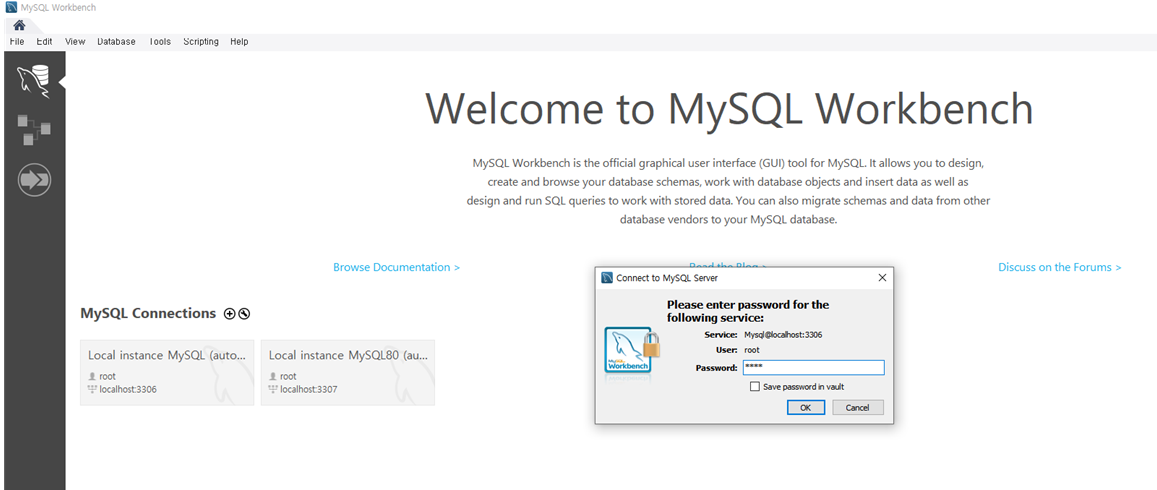Open the Scripting menu

201,42
